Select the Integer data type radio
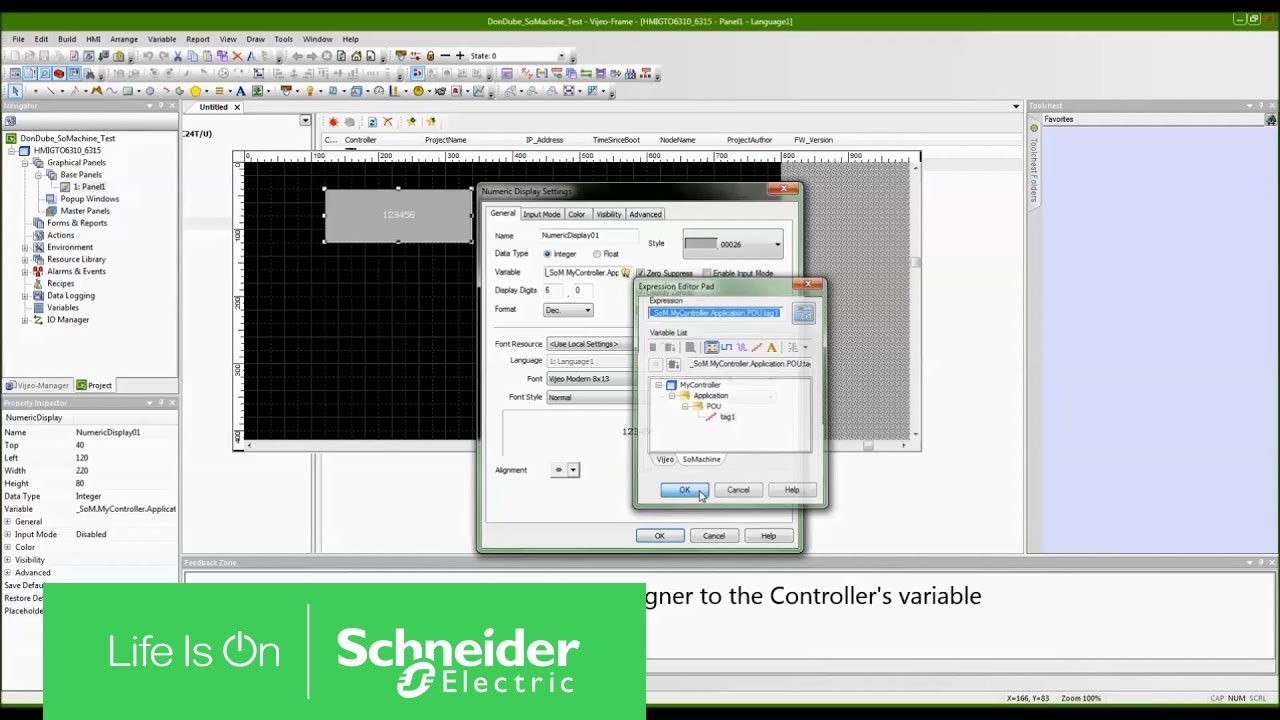Viewport: 1280px width, 720px height. click(548, 254)
